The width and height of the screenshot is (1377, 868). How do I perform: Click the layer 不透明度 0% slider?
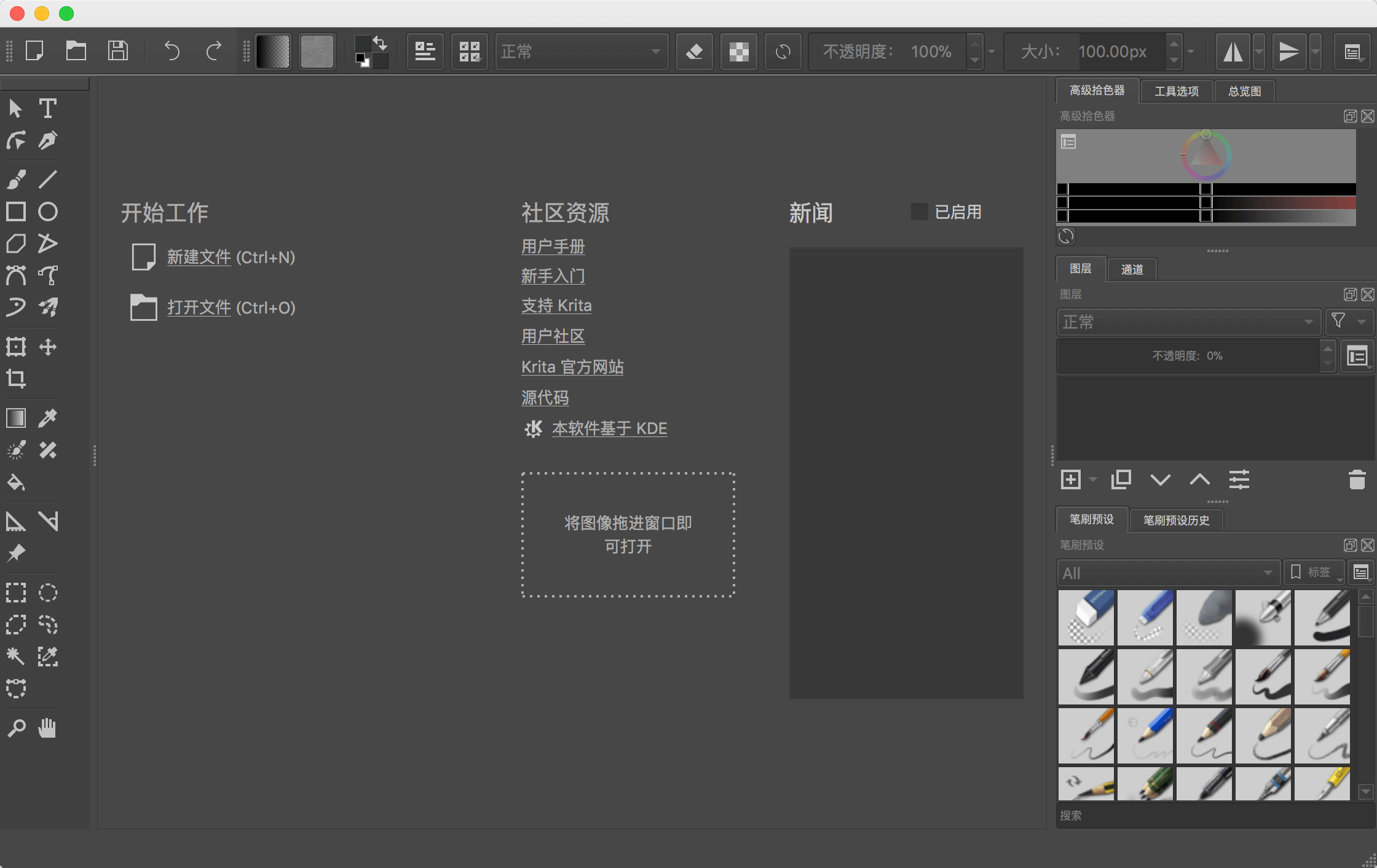pos(1188,356)
